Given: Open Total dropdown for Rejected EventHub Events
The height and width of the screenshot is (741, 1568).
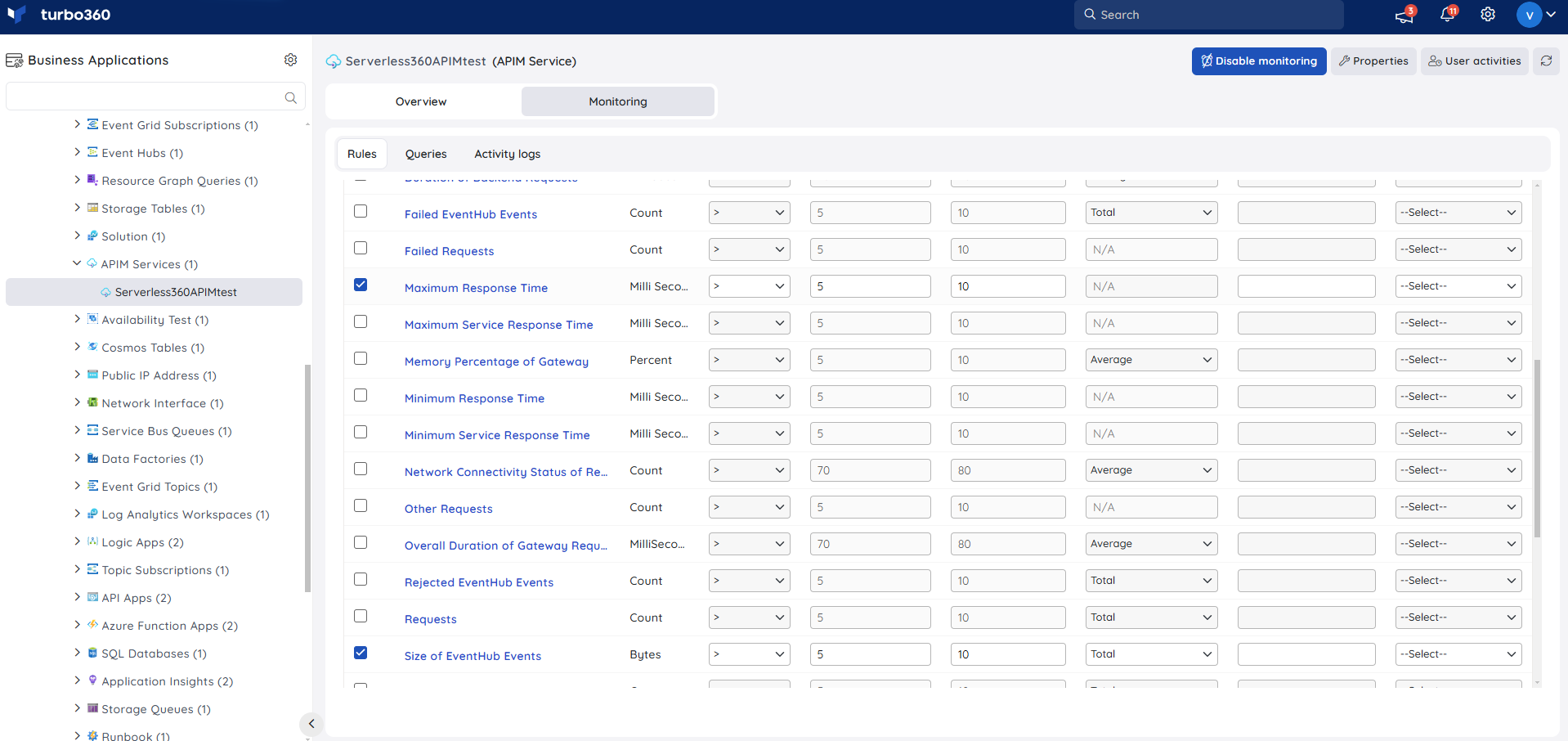Looking at the screenshot, I should (x=1151, y=581).
